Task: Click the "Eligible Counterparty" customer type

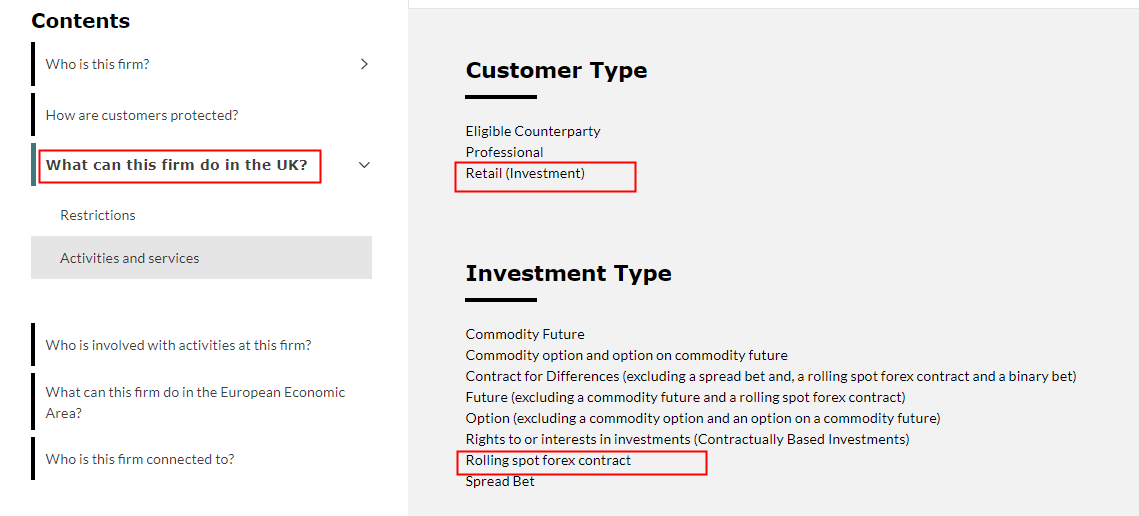Action: 533,131
